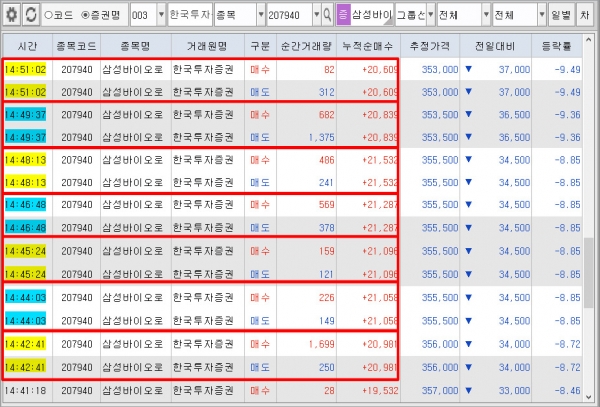Click the volume value 250
600x407 pixels.
coord(326,367)
